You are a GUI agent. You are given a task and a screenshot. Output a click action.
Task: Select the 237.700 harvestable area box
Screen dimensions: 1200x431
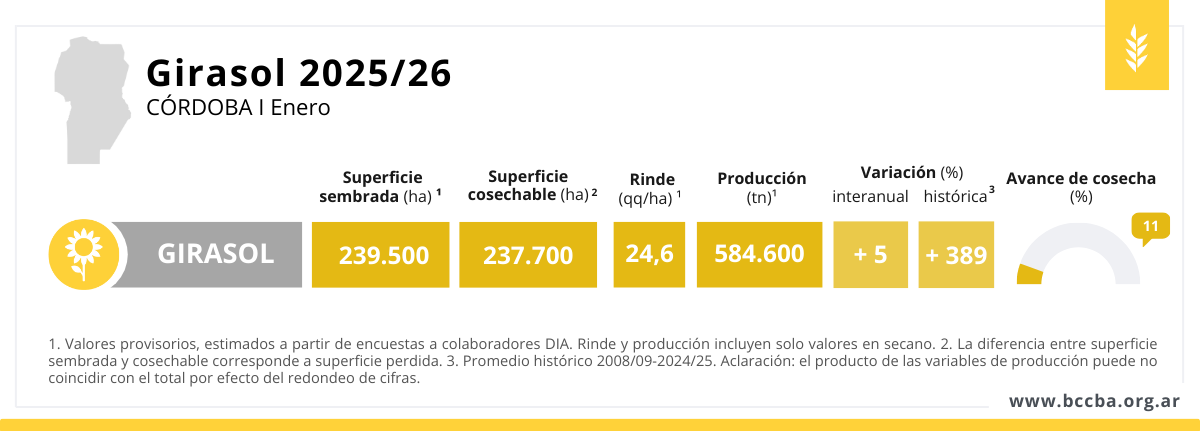point(528,254)
